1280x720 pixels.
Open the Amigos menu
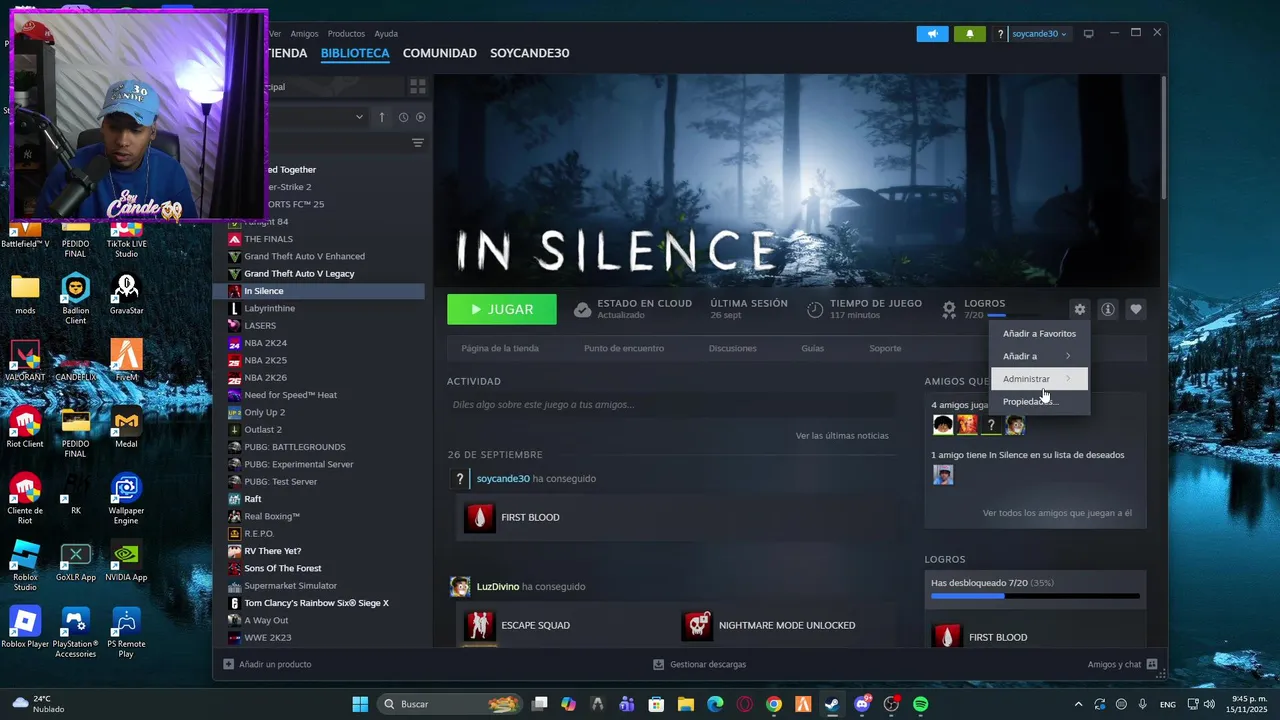click(304, 34)
